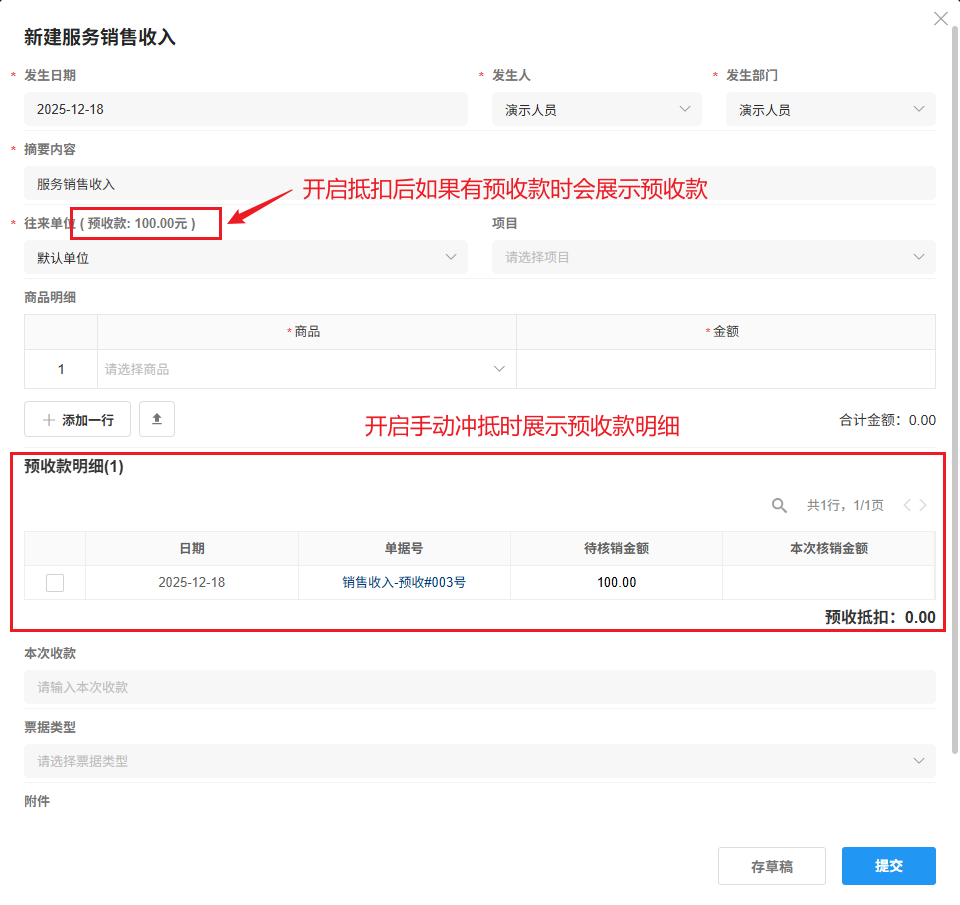Check the prepayment row dated 2025-12-18
Screen dimensions: 960x905
pos(55,582)
